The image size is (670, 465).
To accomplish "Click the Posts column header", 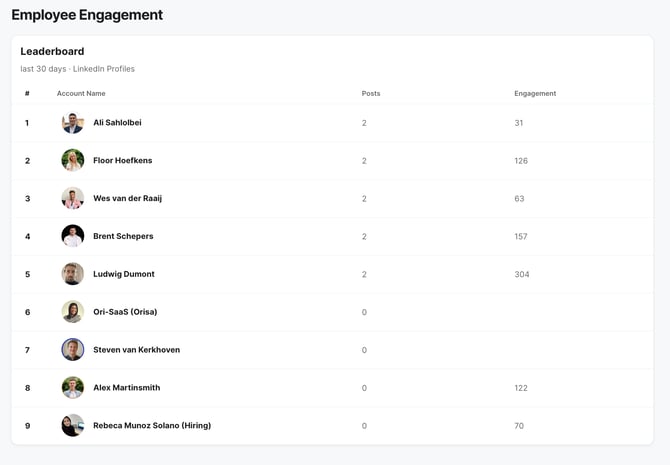I will pyautogui.click(x=371, y=93).
